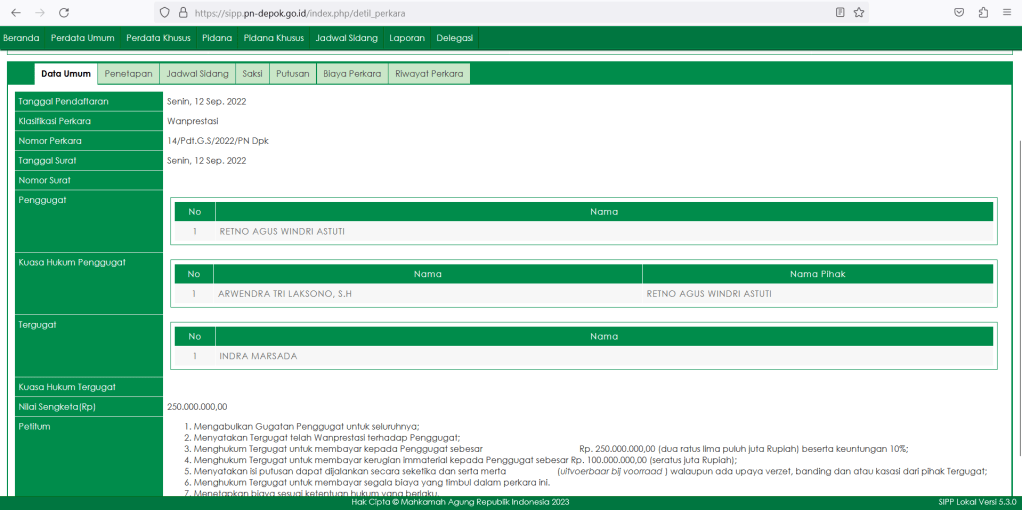Open the browser extensions icon

983,13
